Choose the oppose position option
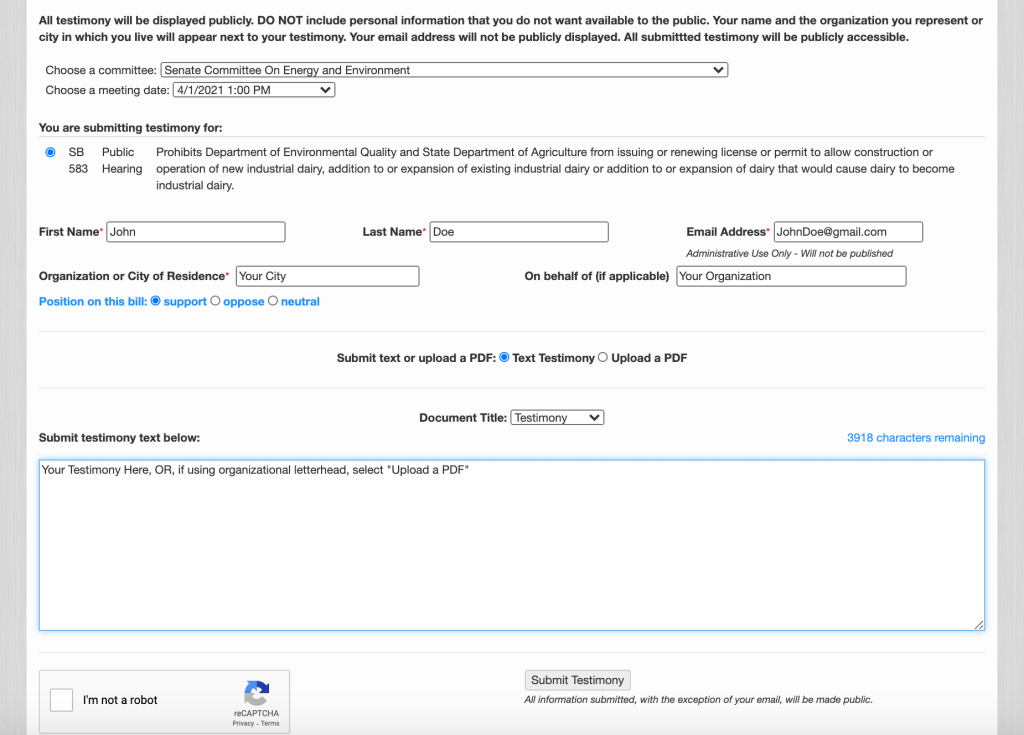This screenshot has height=735, width=1024. [x=215, y=301]
